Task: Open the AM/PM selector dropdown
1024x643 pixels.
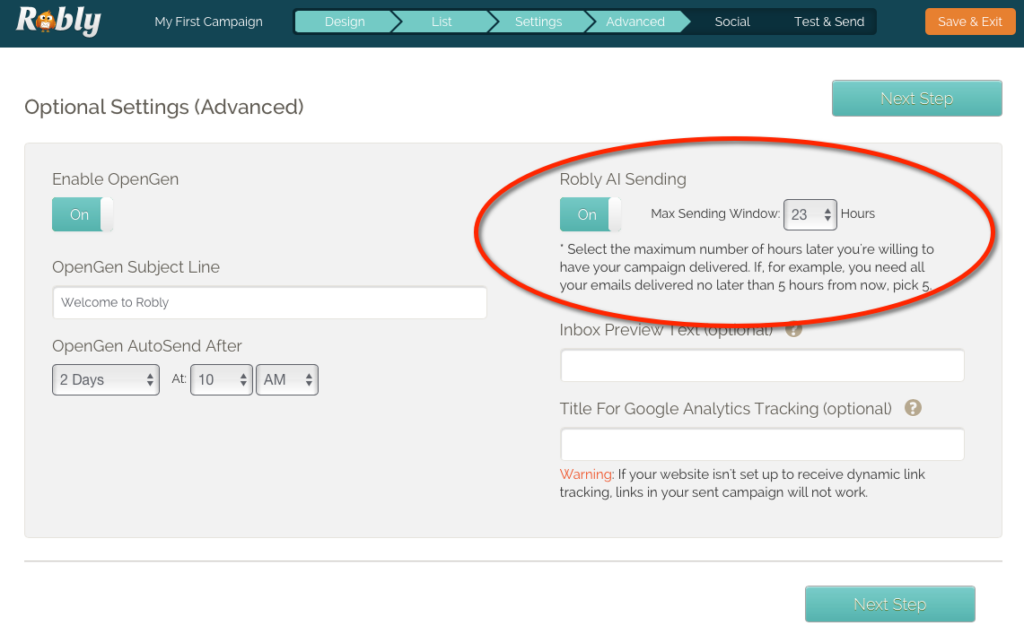Action: click(x=287, y=380)
